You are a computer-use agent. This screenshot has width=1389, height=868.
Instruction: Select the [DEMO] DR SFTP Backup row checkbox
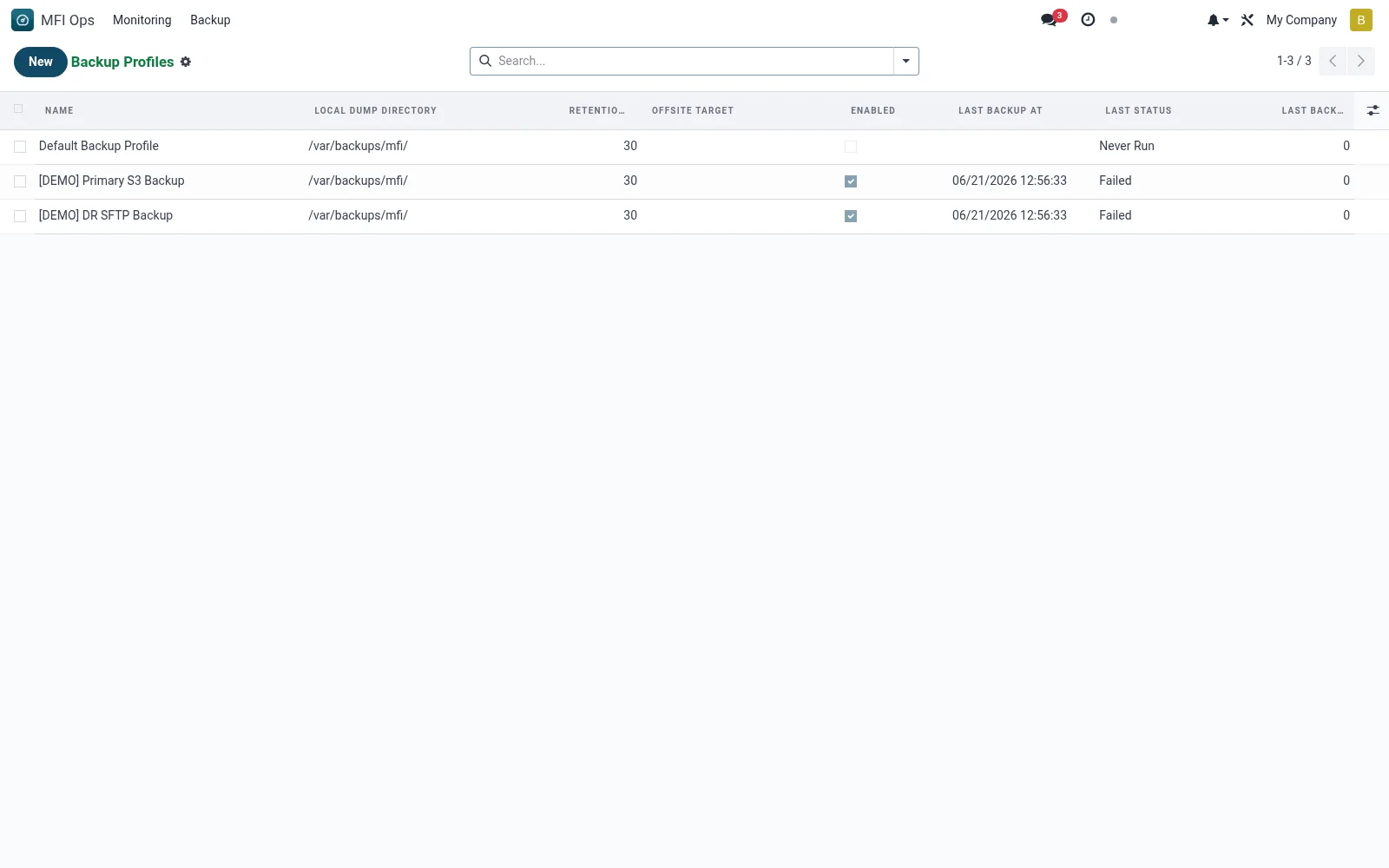pyautogui.click(x=20, y=216)
